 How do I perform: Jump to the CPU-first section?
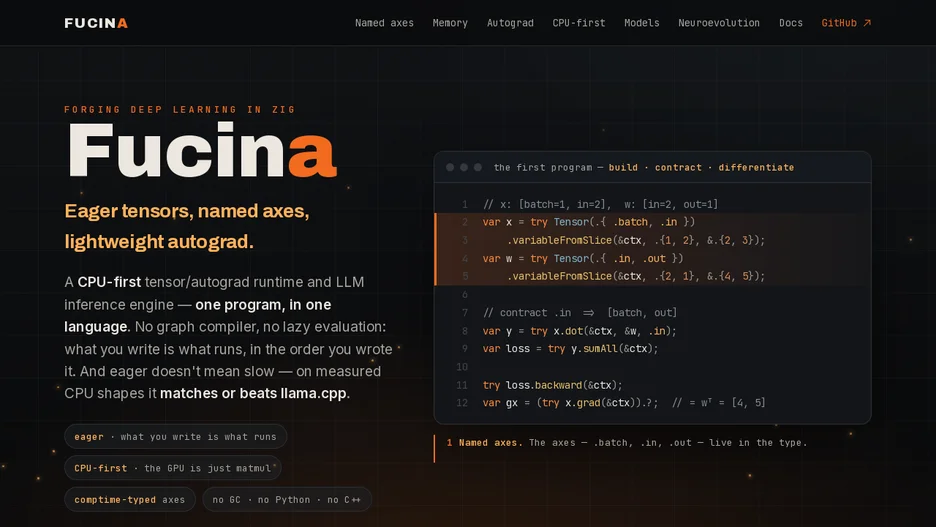[x=579, y=23]
